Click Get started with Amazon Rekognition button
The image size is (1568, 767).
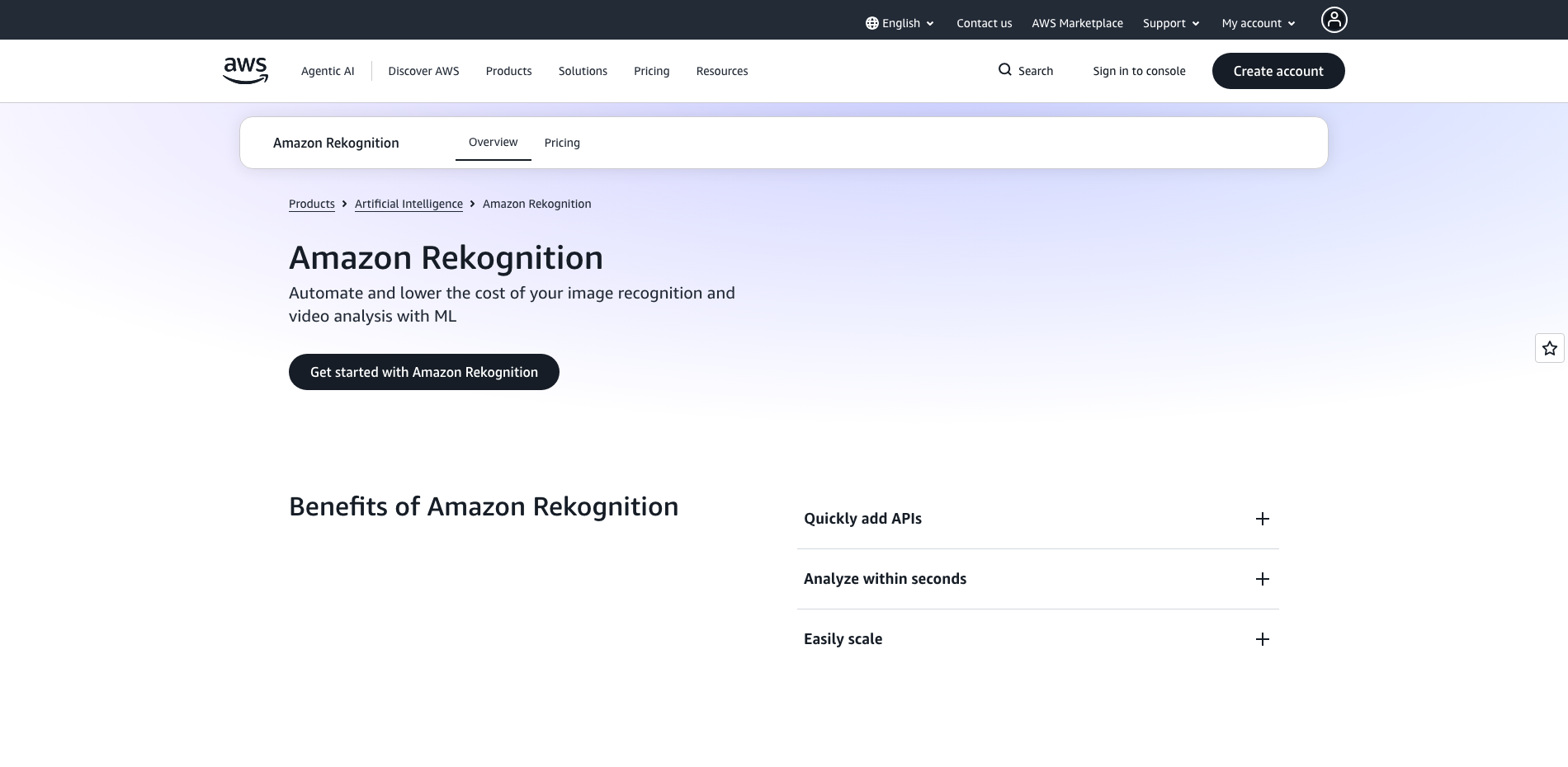pyautogui.click(x=424, y=372)
